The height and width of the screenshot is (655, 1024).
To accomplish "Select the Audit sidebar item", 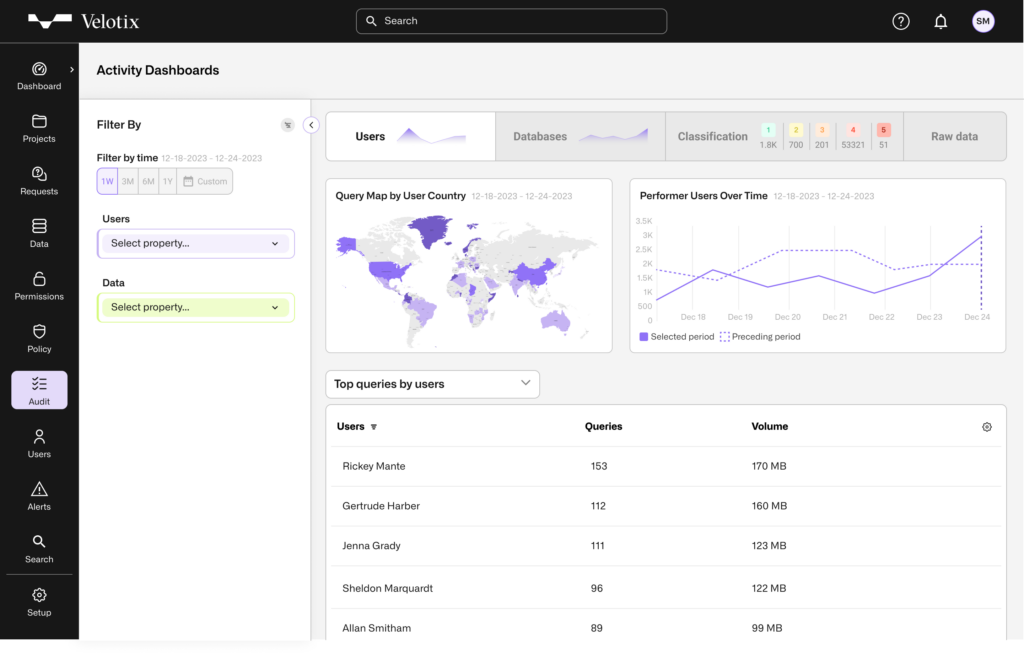I will (39, 390).
